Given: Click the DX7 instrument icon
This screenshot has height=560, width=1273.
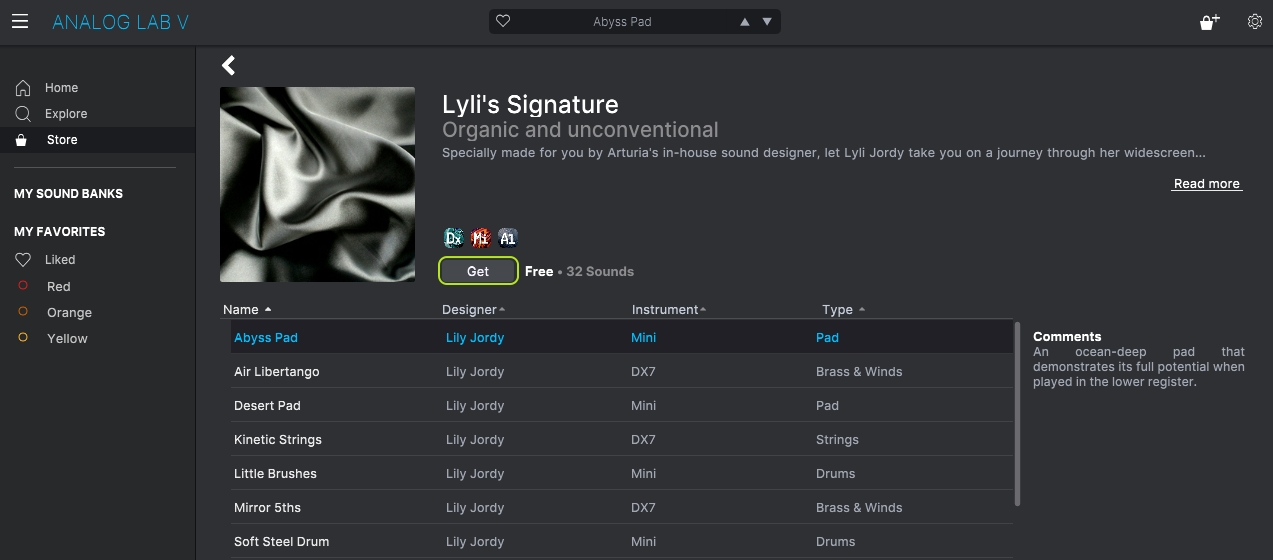Looking at the screenshot, I should 453,238.
